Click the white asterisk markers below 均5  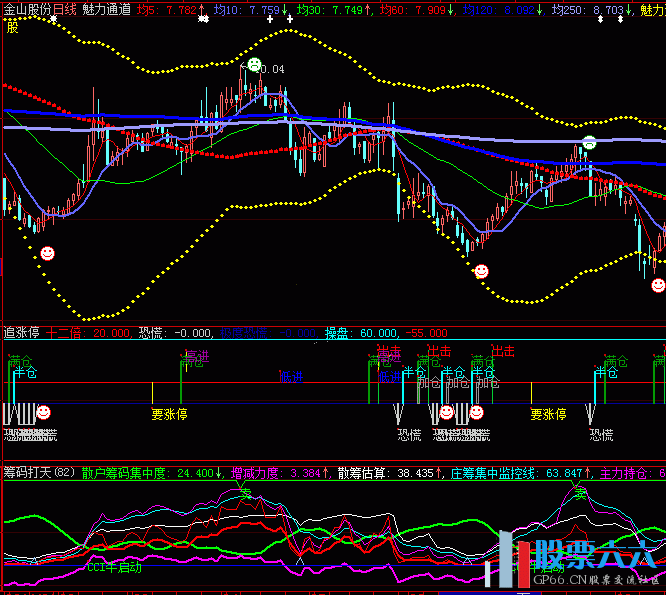(x=204, y=20)
